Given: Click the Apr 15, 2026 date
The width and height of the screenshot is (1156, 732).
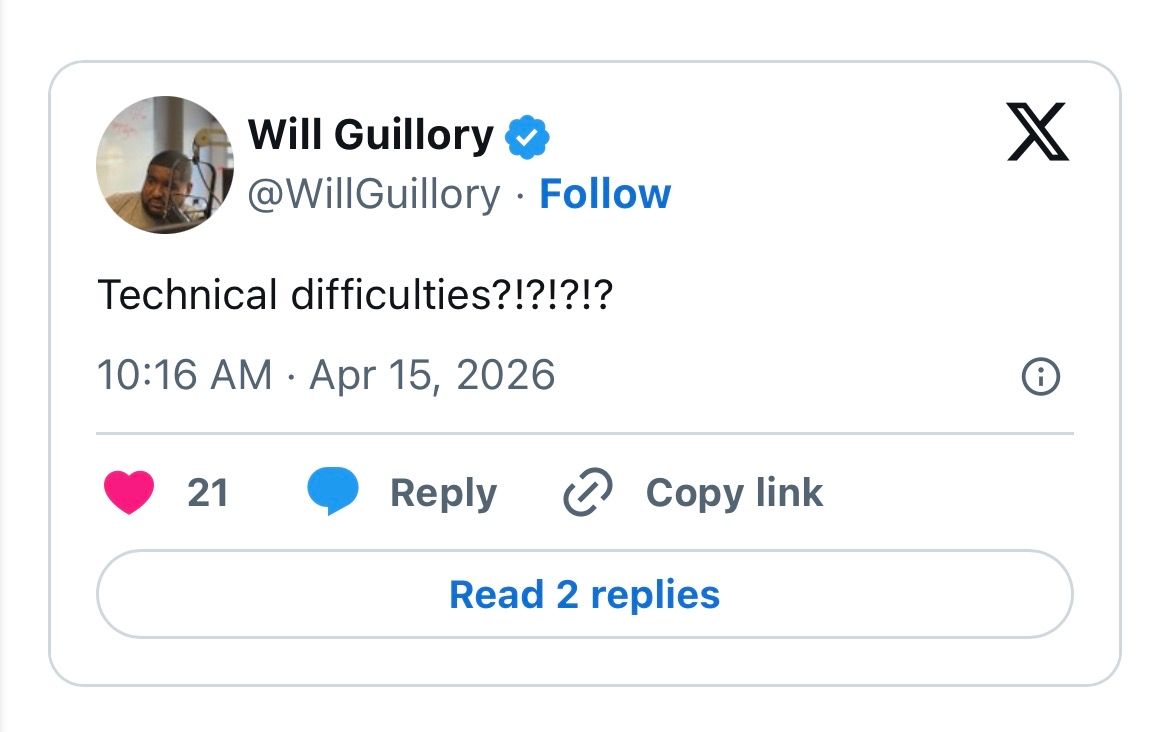Looking at the screenshot, I should (x=432, y=376).
